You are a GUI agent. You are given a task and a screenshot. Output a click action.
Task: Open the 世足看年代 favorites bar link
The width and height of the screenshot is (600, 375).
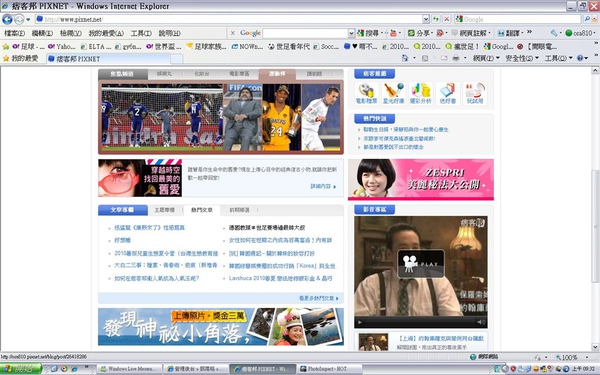tap(289, 47)
